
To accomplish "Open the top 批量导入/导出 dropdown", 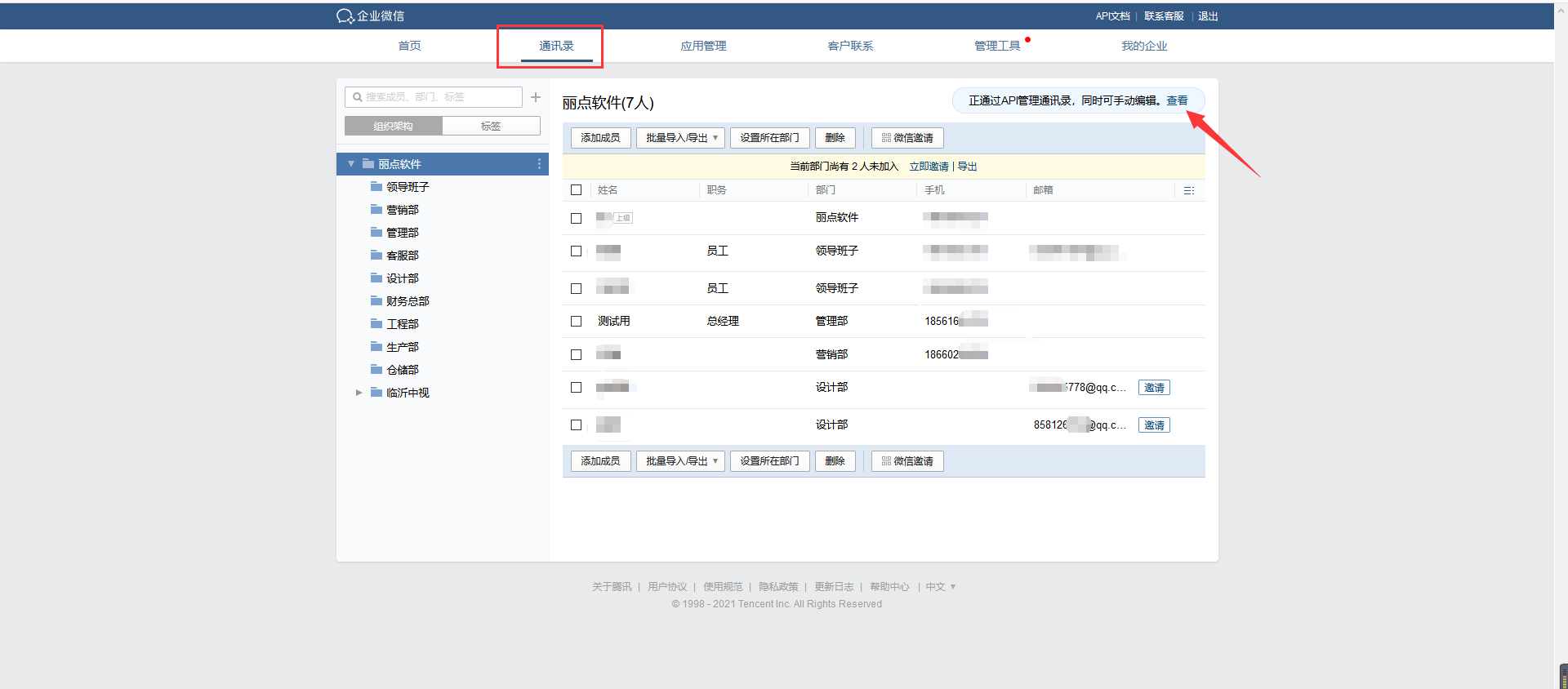I will pyautogui.click(x=680, y=138).
